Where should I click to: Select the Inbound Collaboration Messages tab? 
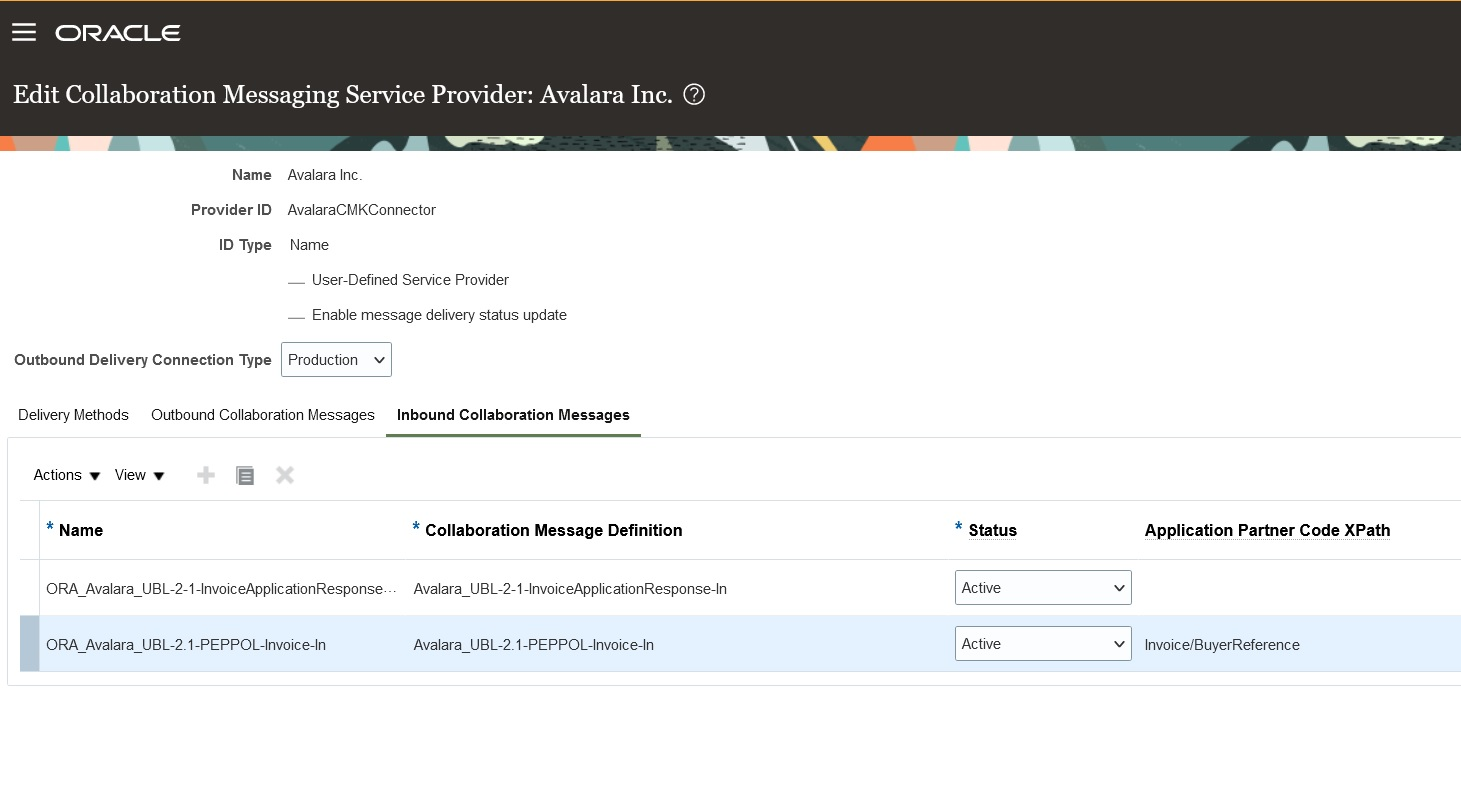512,415
